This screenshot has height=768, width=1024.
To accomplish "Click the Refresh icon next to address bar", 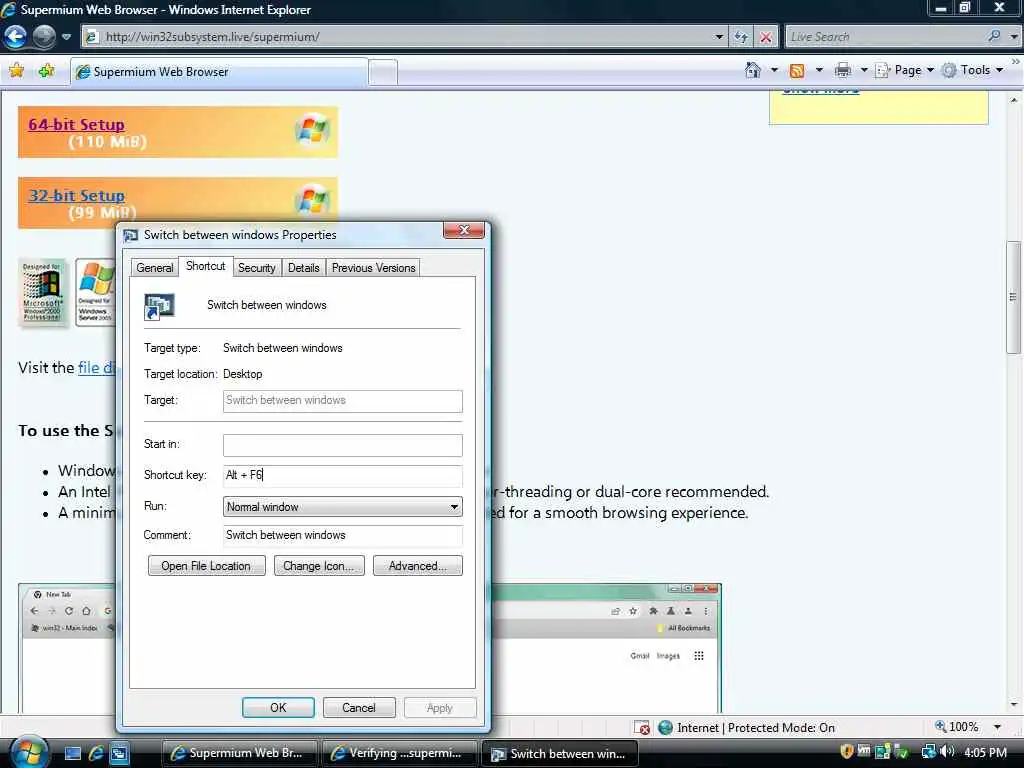I will coord(741,37).
